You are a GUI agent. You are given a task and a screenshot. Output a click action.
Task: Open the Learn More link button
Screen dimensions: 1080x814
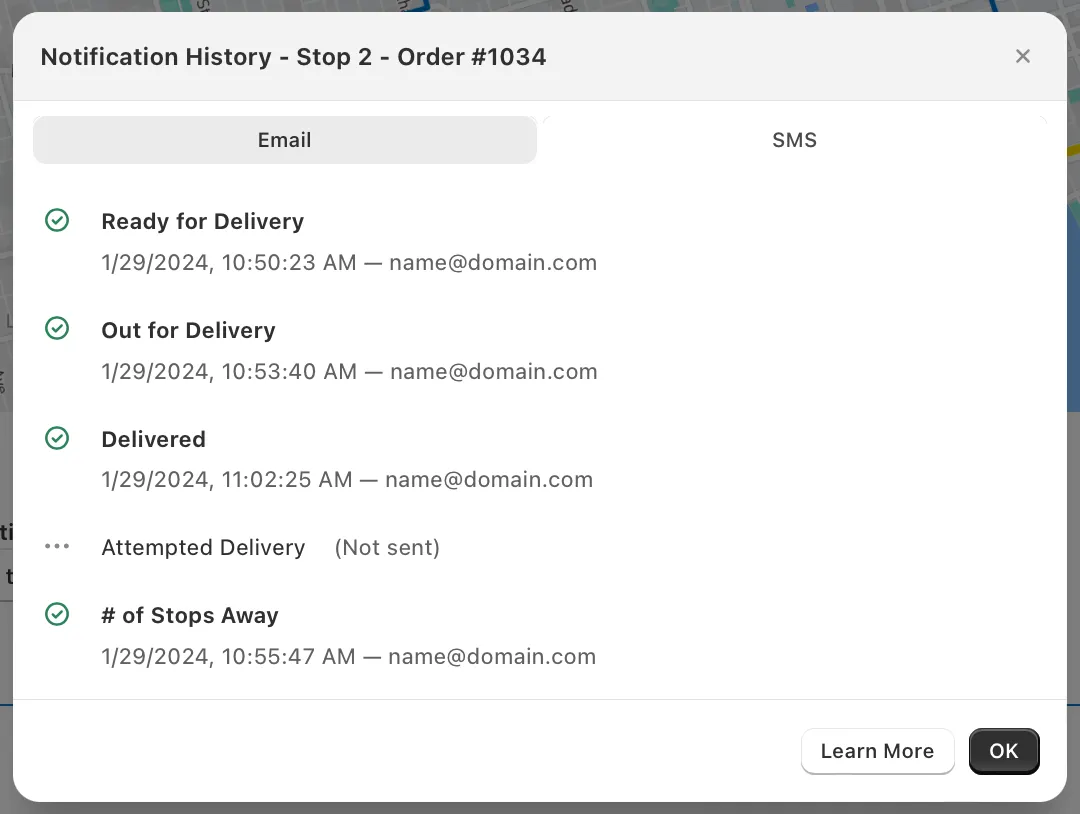[878, 751]
